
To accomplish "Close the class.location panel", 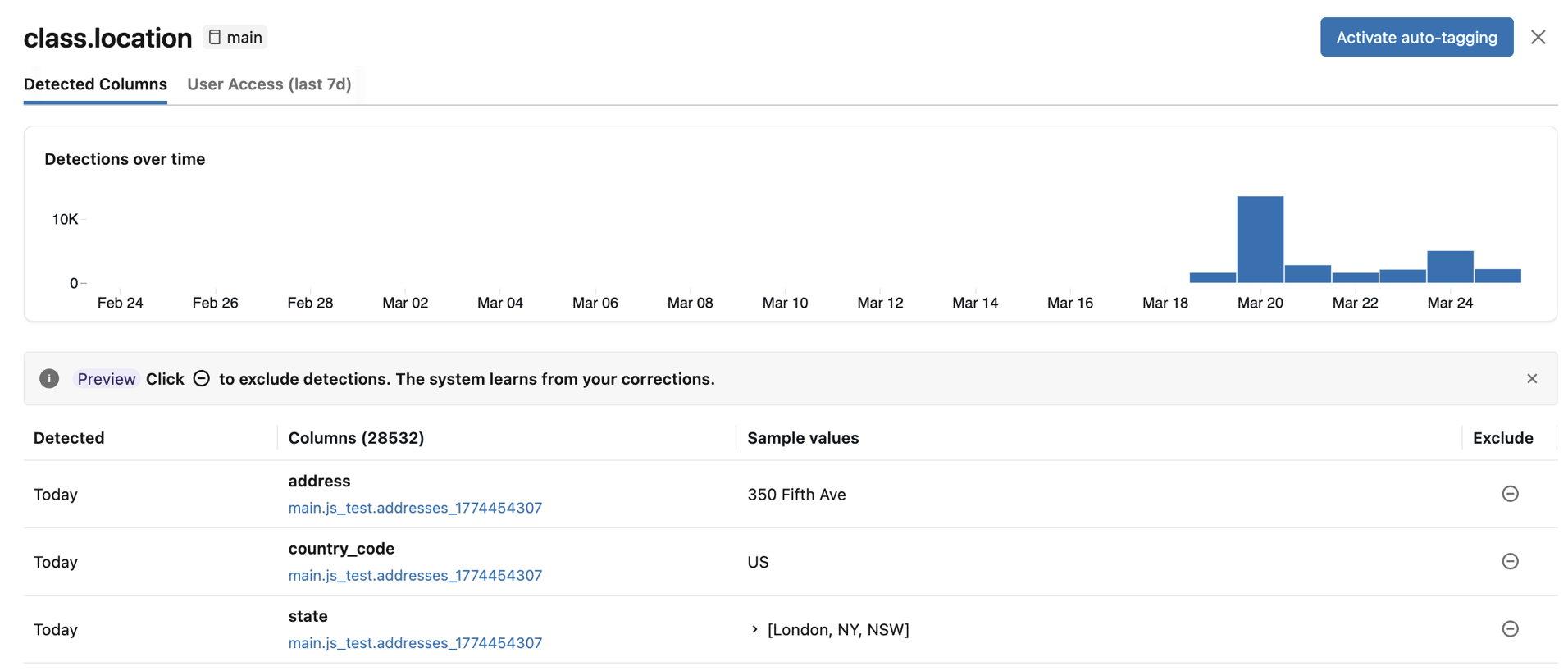I will [x=1538, y=37].
